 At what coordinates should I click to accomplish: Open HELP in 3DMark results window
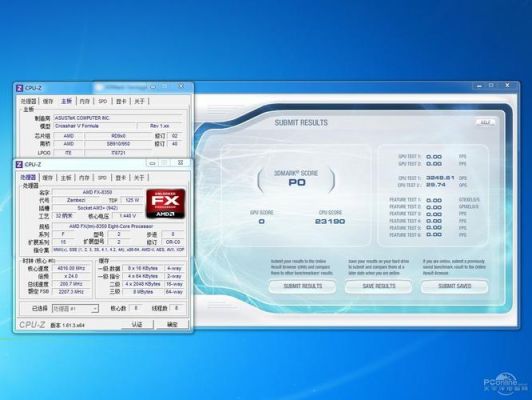(486, 122)
